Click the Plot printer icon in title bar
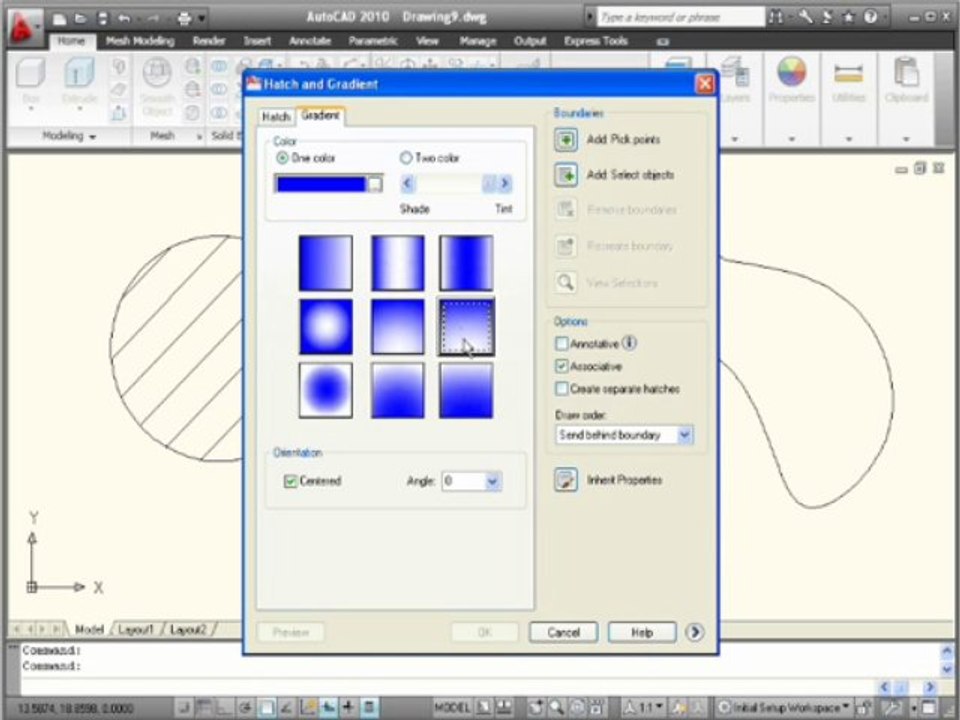 184,18
